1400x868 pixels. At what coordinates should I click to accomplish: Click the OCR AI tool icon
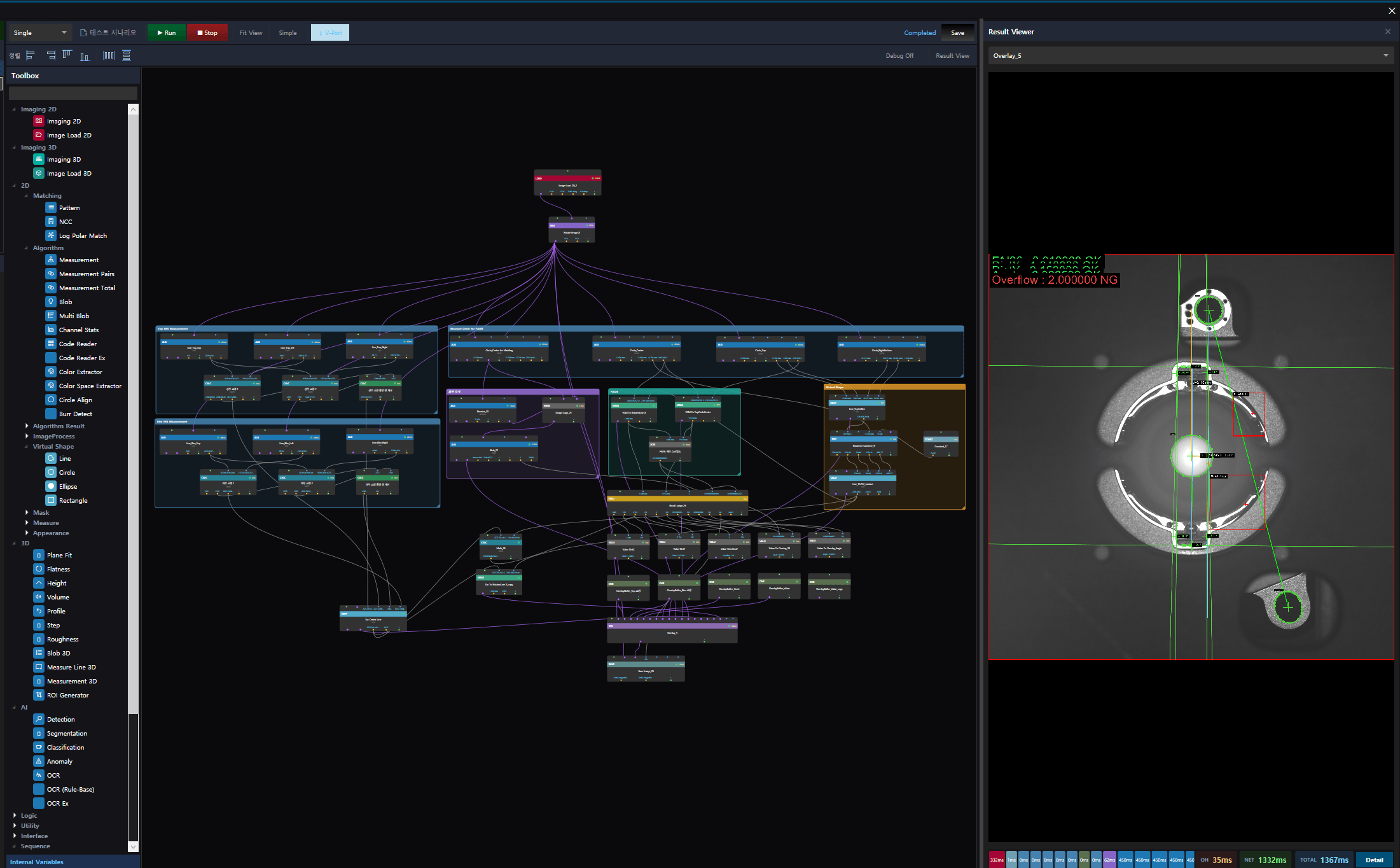39,775
